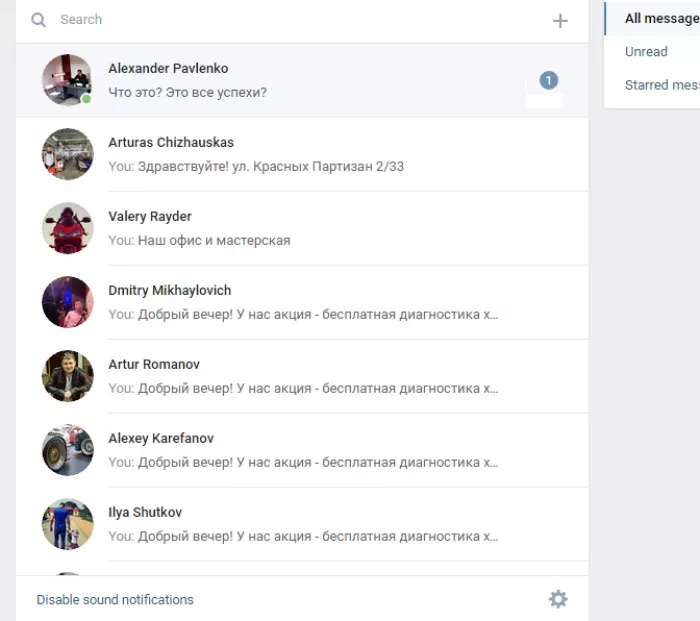
Task: Click Ilya Shutkov's avatar
Action: point(67,524)
